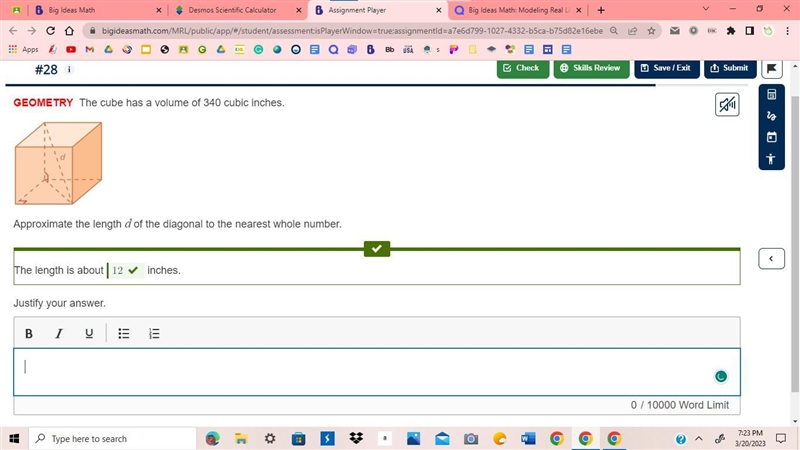Click Save / Exit
This screenshot has height=450, width=800.
click(x=666, y=69)
